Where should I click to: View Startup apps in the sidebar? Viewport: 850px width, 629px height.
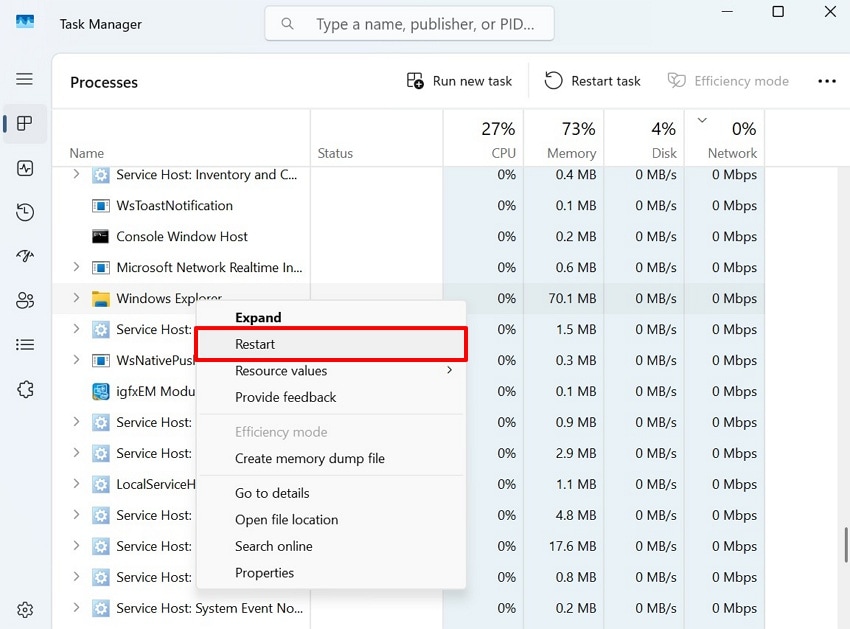[x=25, y=256]
